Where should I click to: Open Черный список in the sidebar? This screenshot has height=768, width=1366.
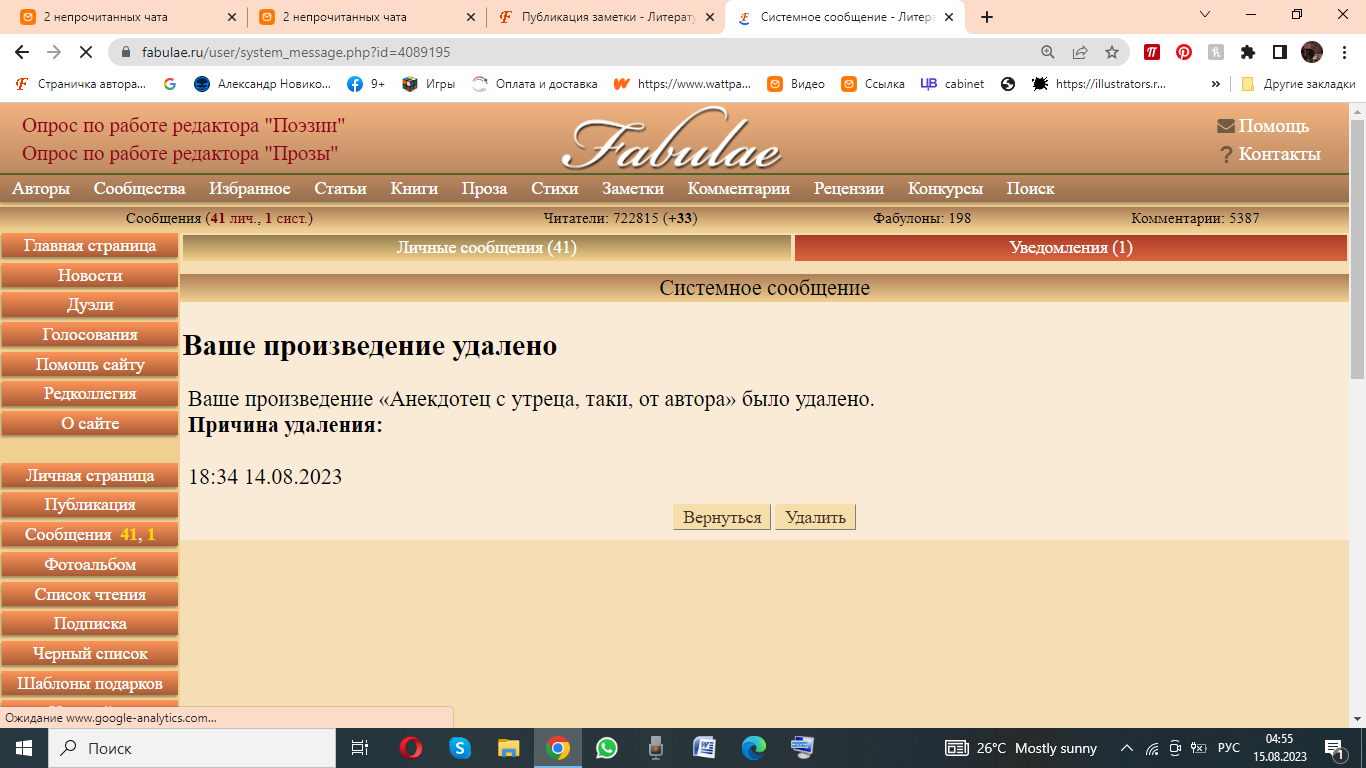coord(90,654)
